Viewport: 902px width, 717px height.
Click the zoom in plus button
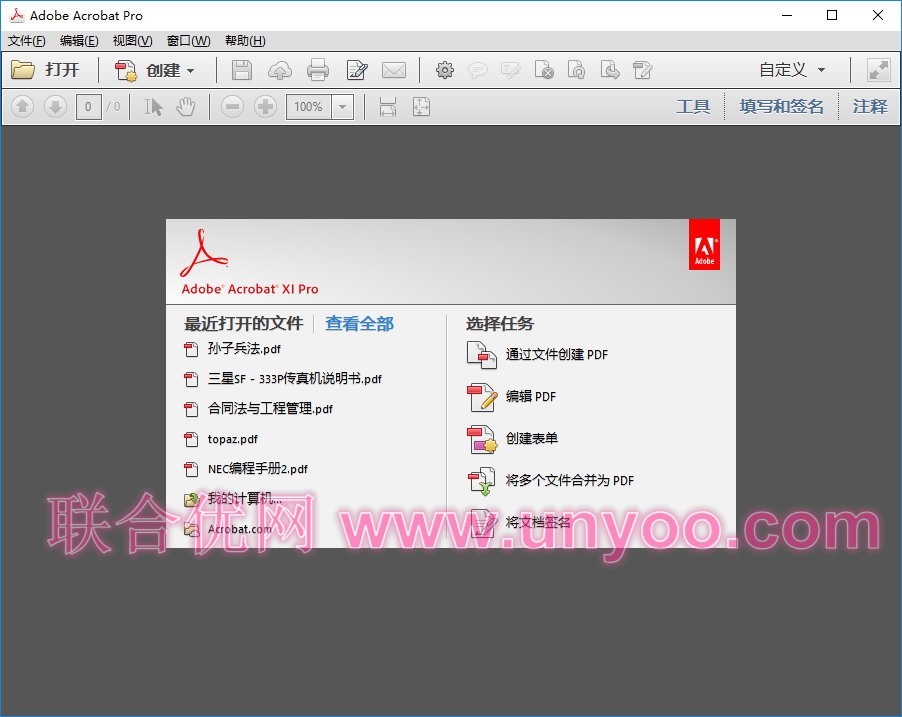[x=265, y=106]
